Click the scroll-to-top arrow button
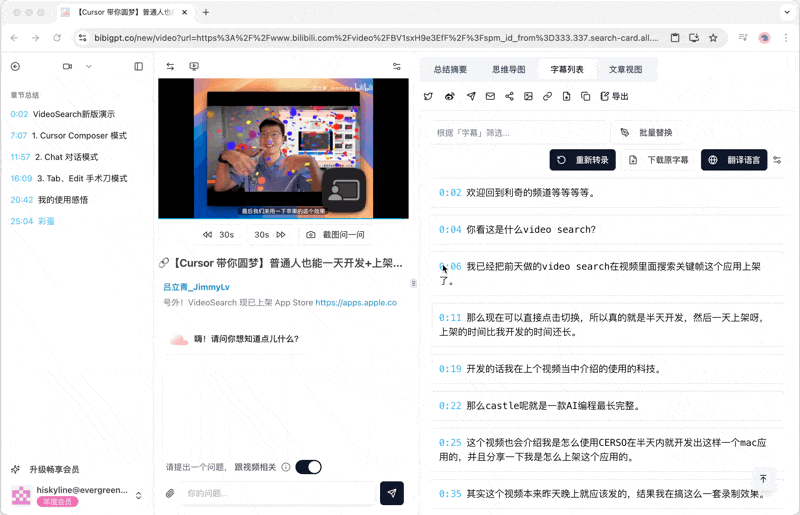800x515 pixels. coord(763,479)
